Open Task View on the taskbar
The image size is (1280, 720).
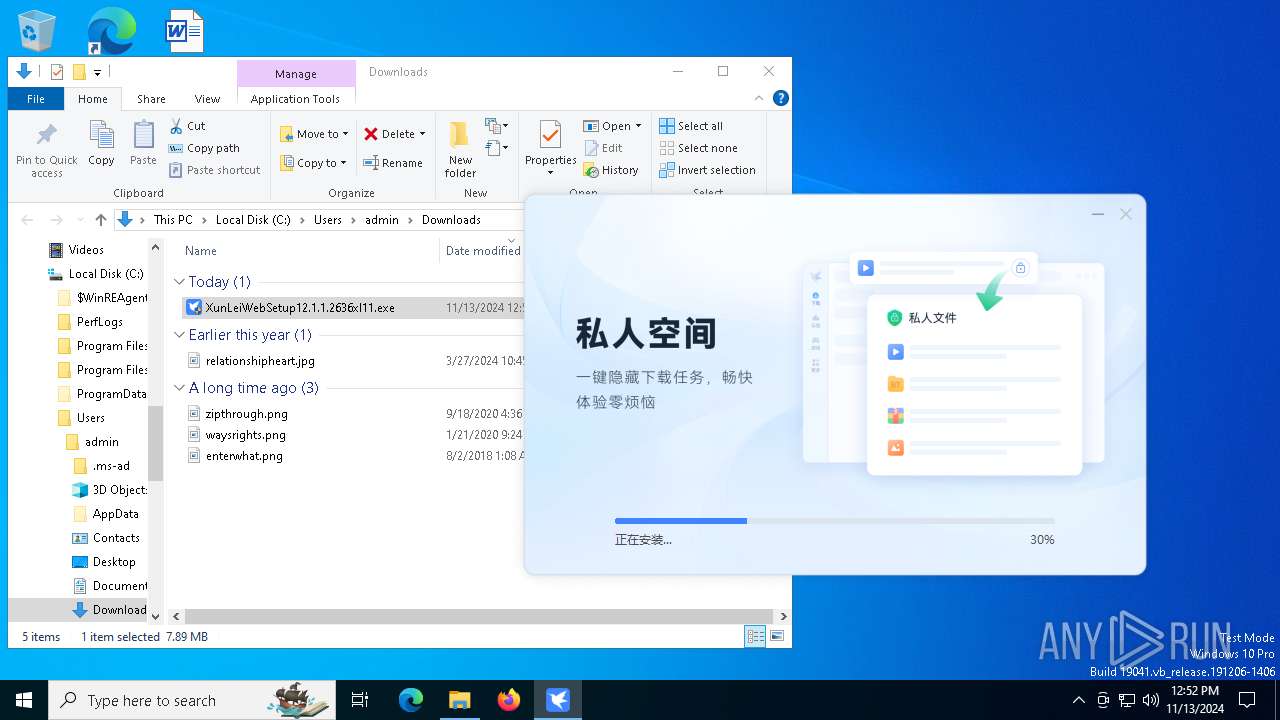(360, 700)
